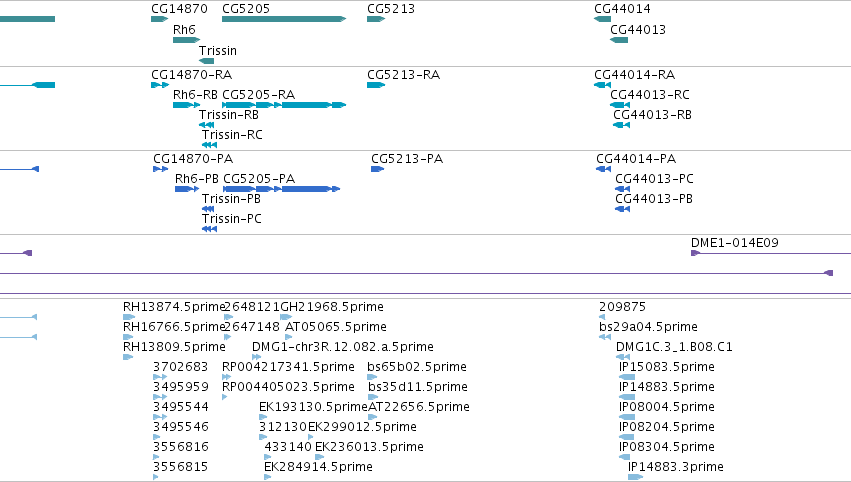Click the 3556816 EST label
The image size is (851, 482).
tap(181, 447)
